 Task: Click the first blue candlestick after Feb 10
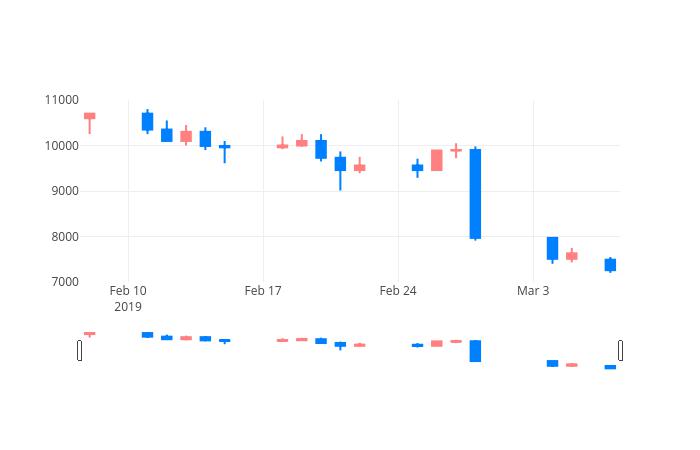tap(147, 121)
